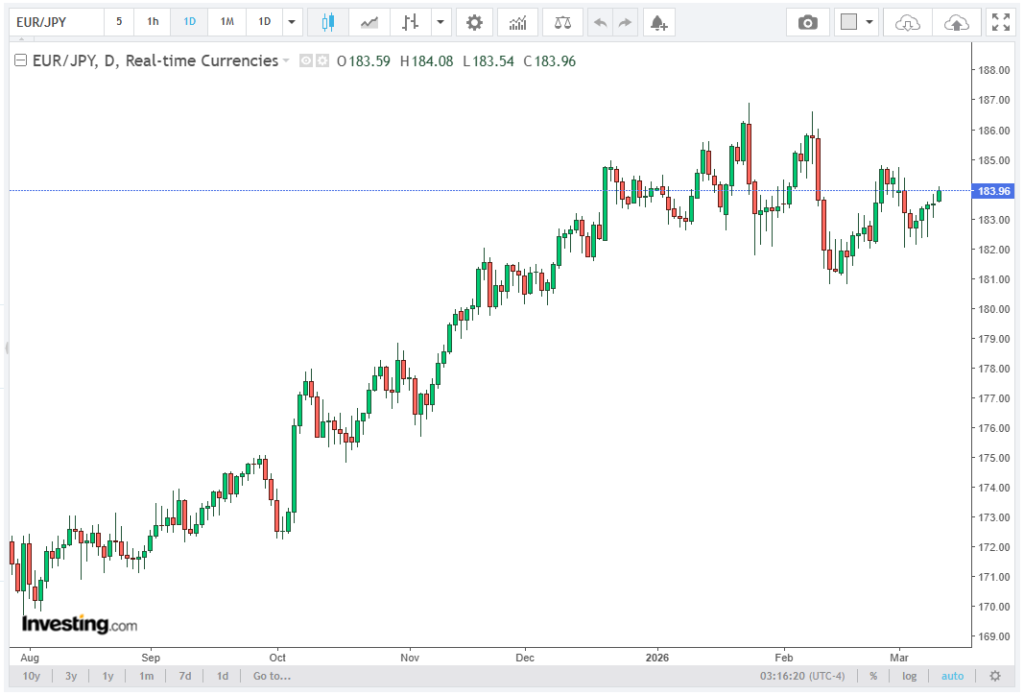
Task: Open the time interval dropdown arrow
Action: coord(291,22)
